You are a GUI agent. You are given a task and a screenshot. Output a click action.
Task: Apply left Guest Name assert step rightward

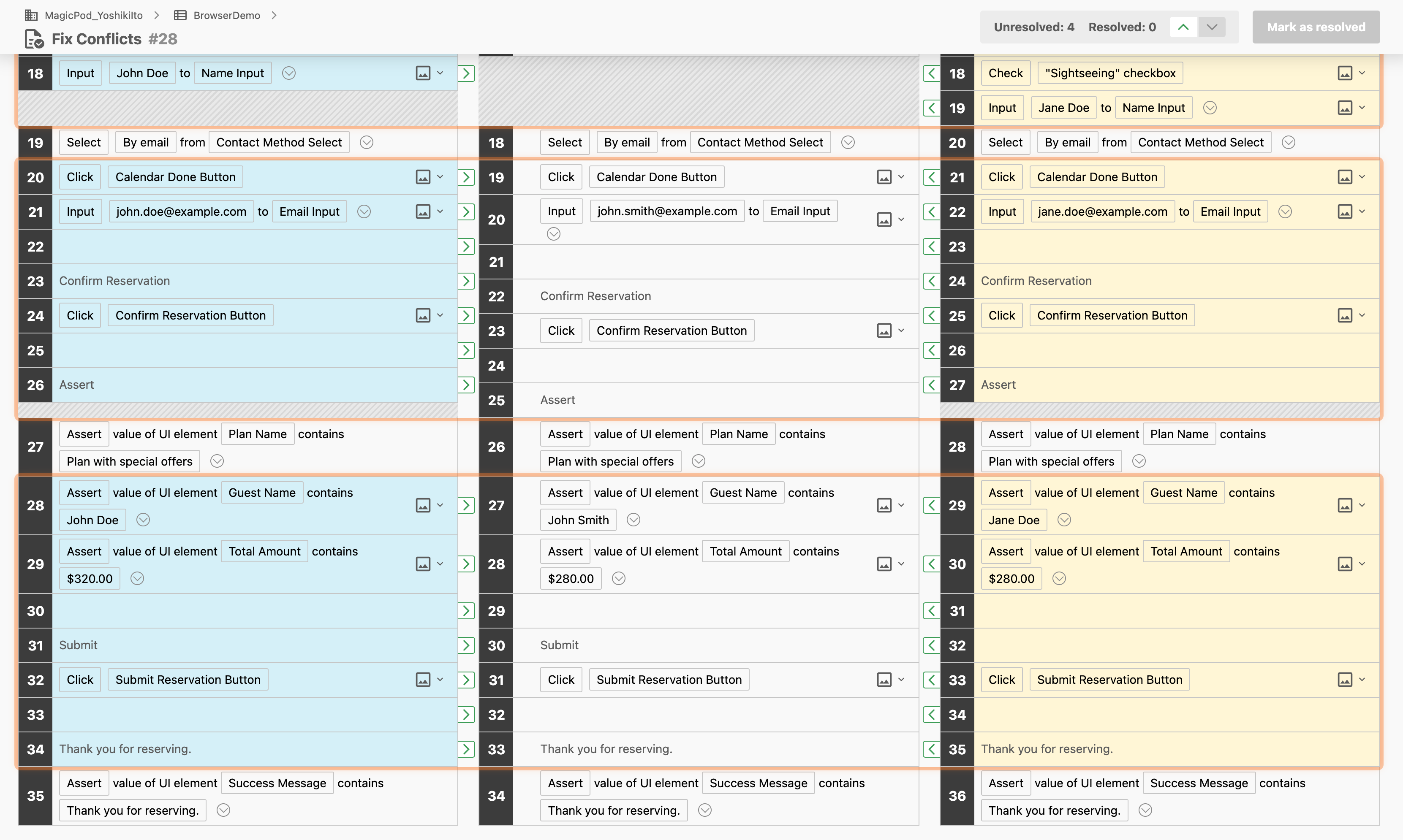(x=466, y=505)
